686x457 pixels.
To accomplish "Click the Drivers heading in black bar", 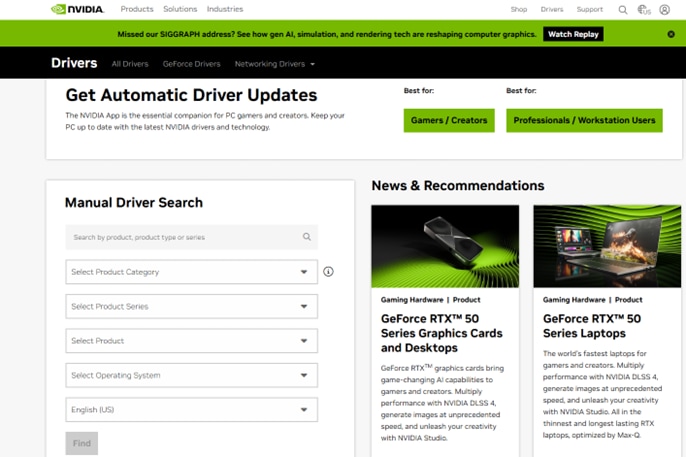I will [x=74, y=63].
